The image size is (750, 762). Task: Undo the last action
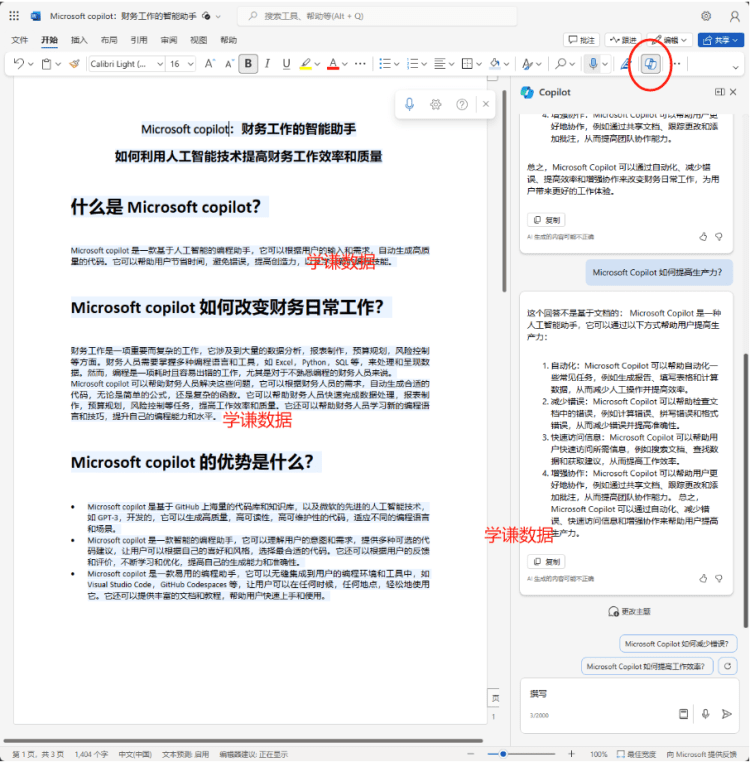[x=18, y=64]
